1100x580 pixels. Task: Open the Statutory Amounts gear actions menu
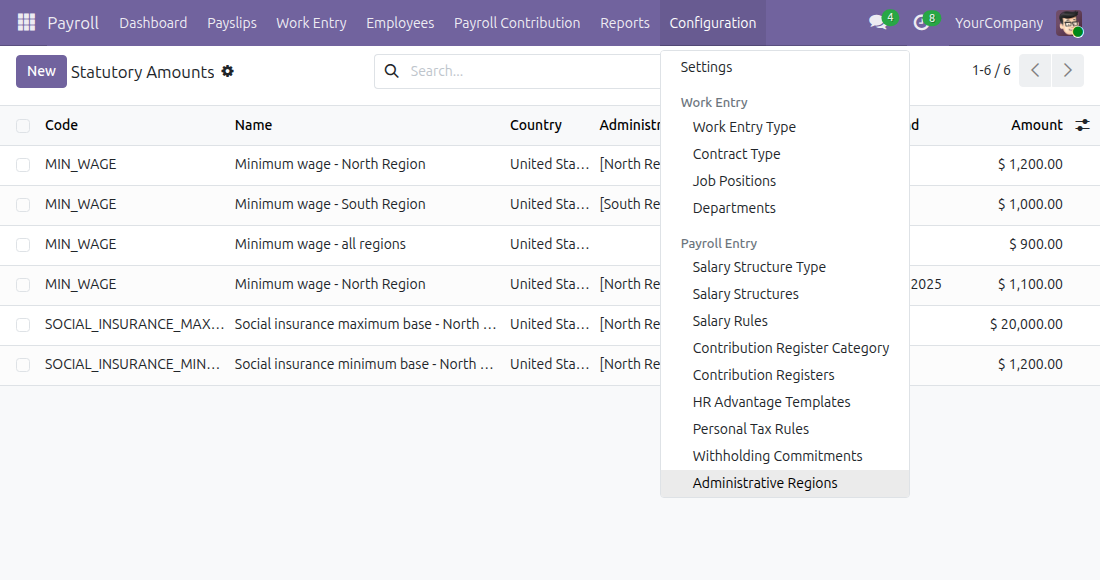coord(227,72)
